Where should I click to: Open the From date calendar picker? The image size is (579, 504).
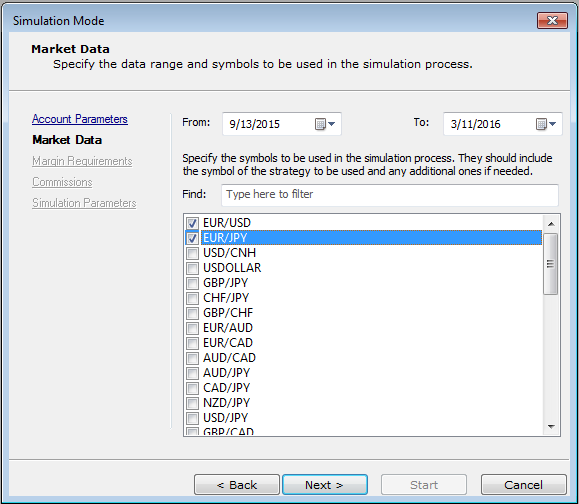(325, 124)
